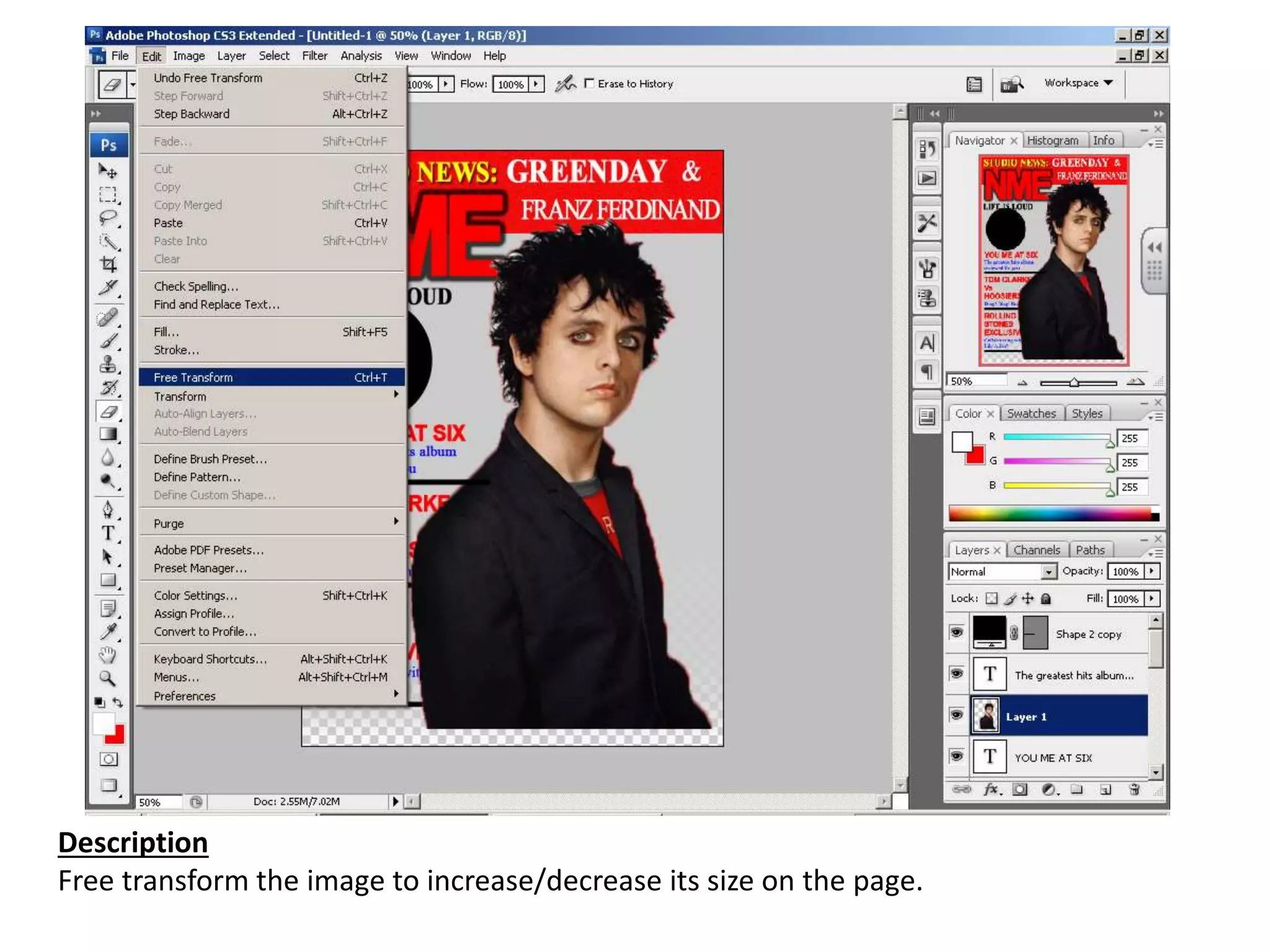Open Character panel from dock
This screenshot has width=1270, height=952.
tap(927, 343)
